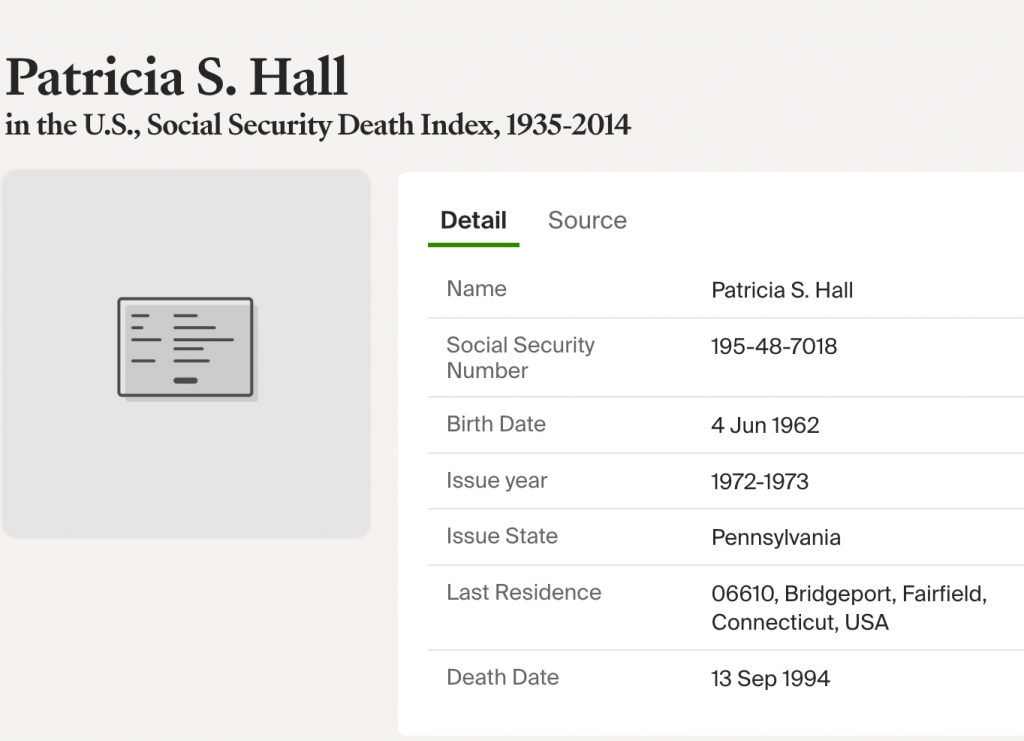Click the Issue year field label
Image resolution: width=1024 pixels, height=741 pixels.
497,480
